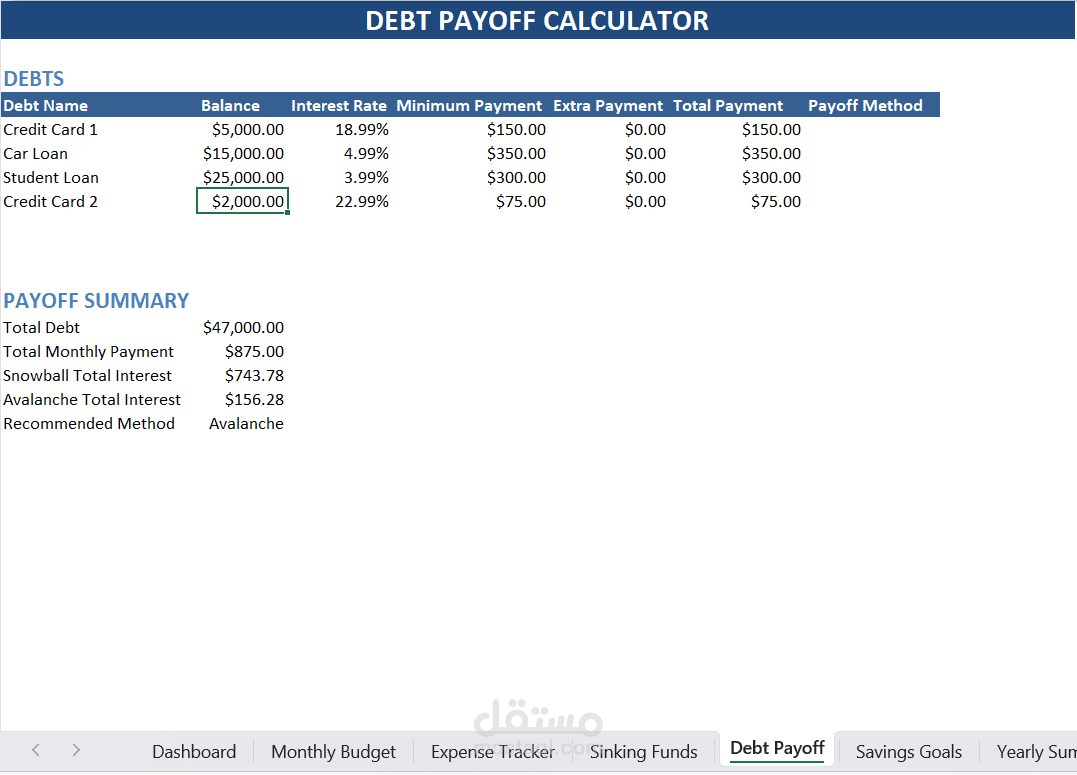Screen dimensions: 1077x775
Task: Click the Snowball Total Interest label
Action: 87,376
